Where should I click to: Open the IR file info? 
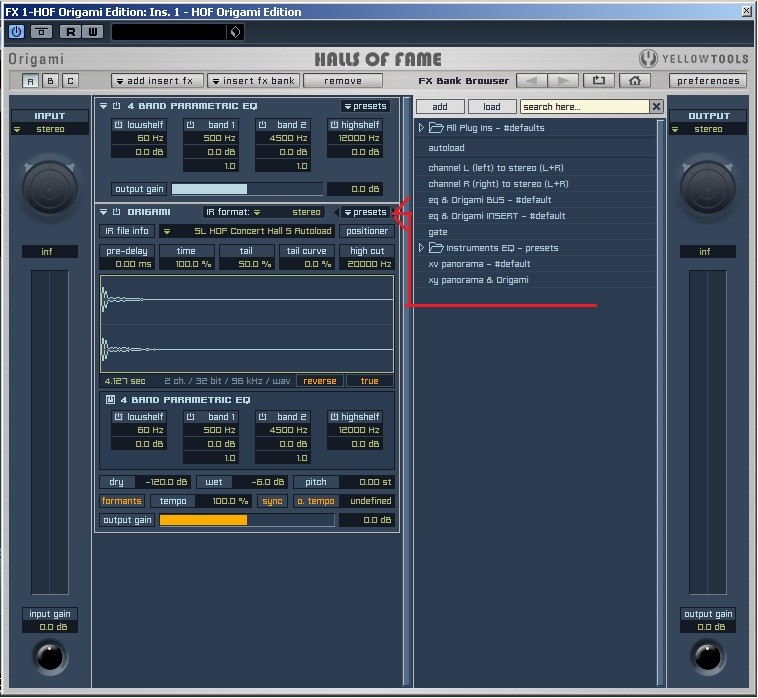pyautogui.click(x=127, y=231)
